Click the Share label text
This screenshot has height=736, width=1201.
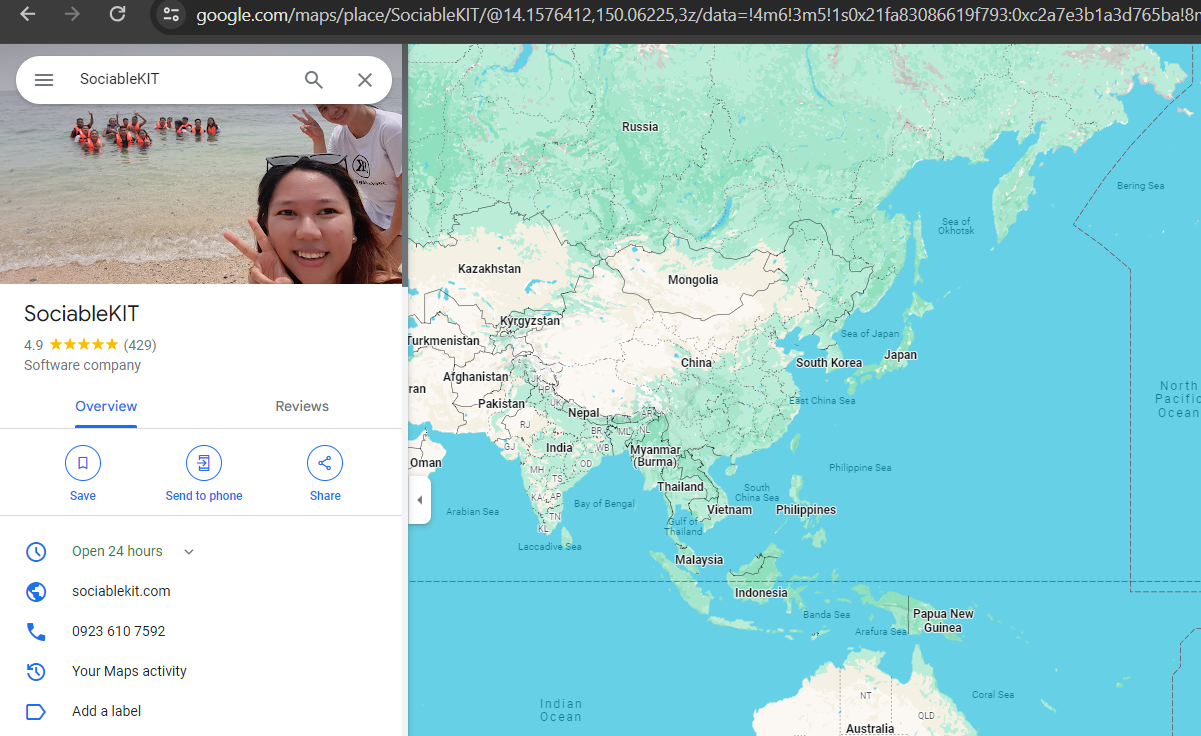pyautogui.click(x=325, y=496)
